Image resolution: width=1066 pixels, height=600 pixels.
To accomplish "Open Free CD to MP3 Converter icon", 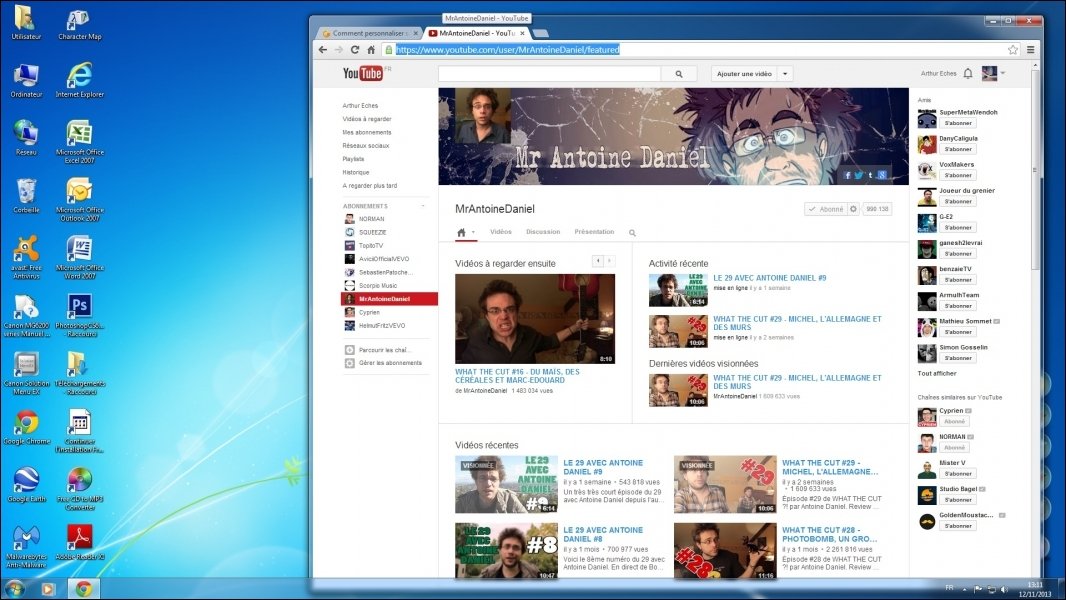I will (x=80, y=488).
